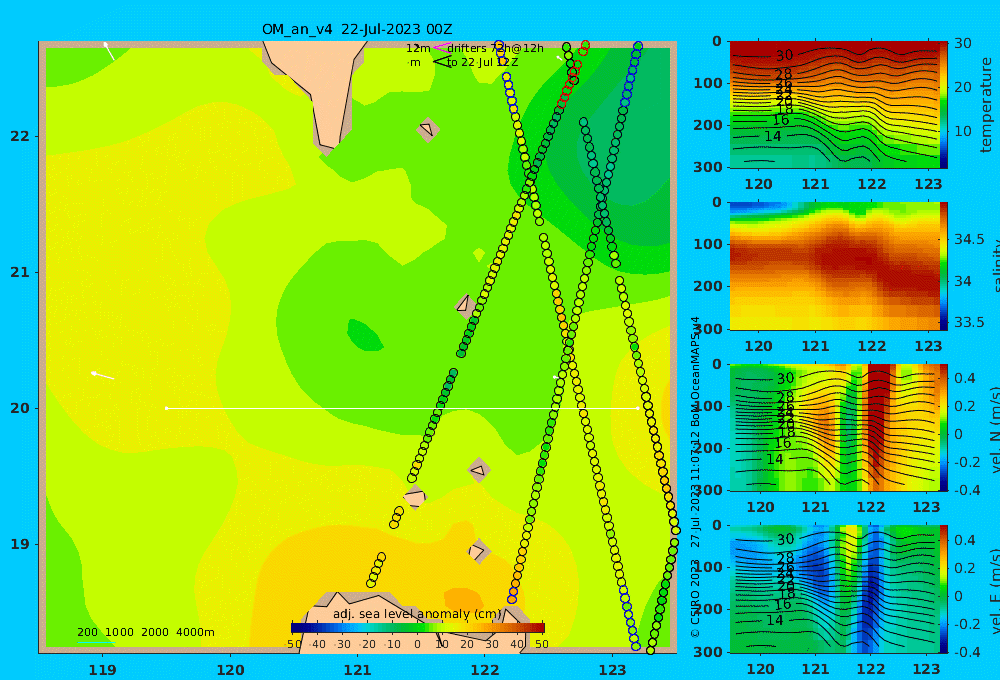
Task: Open the temperature section plot
Action: (x=834, y=105)
